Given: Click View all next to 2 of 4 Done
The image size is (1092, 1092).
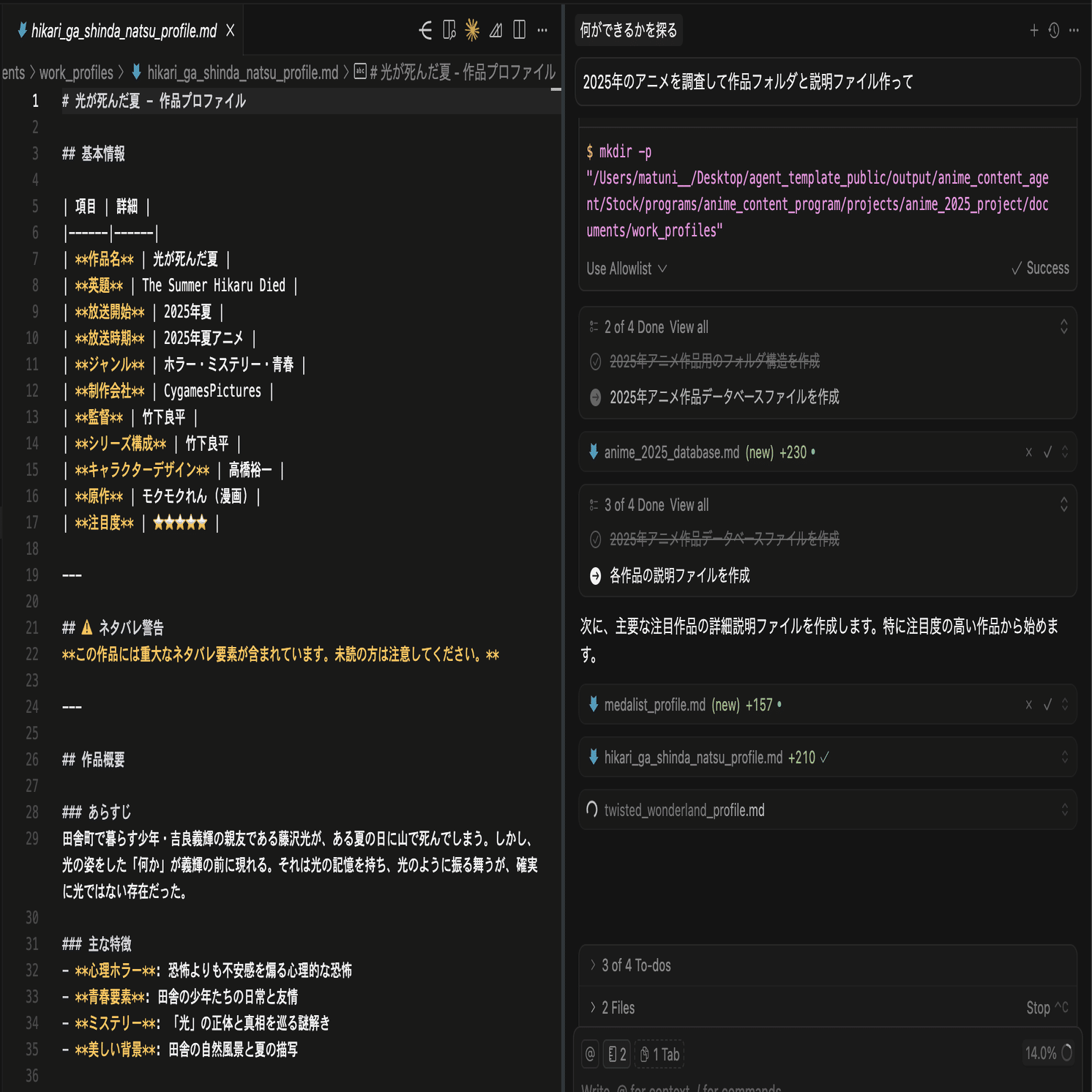Looking at the screenshot, I should [689, 327].
